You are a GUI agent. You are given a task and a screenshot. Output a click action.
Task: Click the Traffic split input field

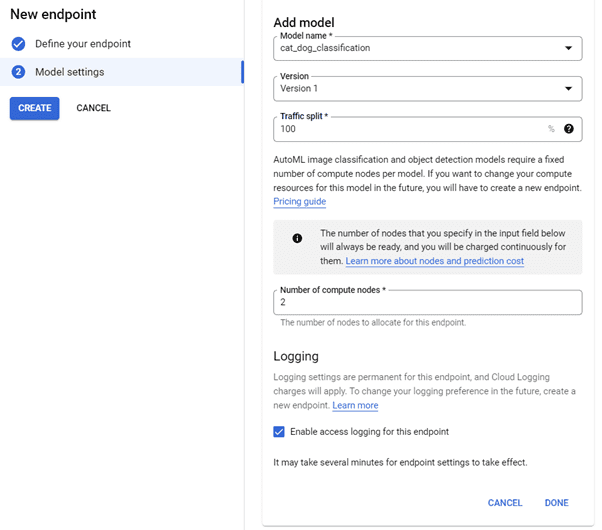click(428, 129)
